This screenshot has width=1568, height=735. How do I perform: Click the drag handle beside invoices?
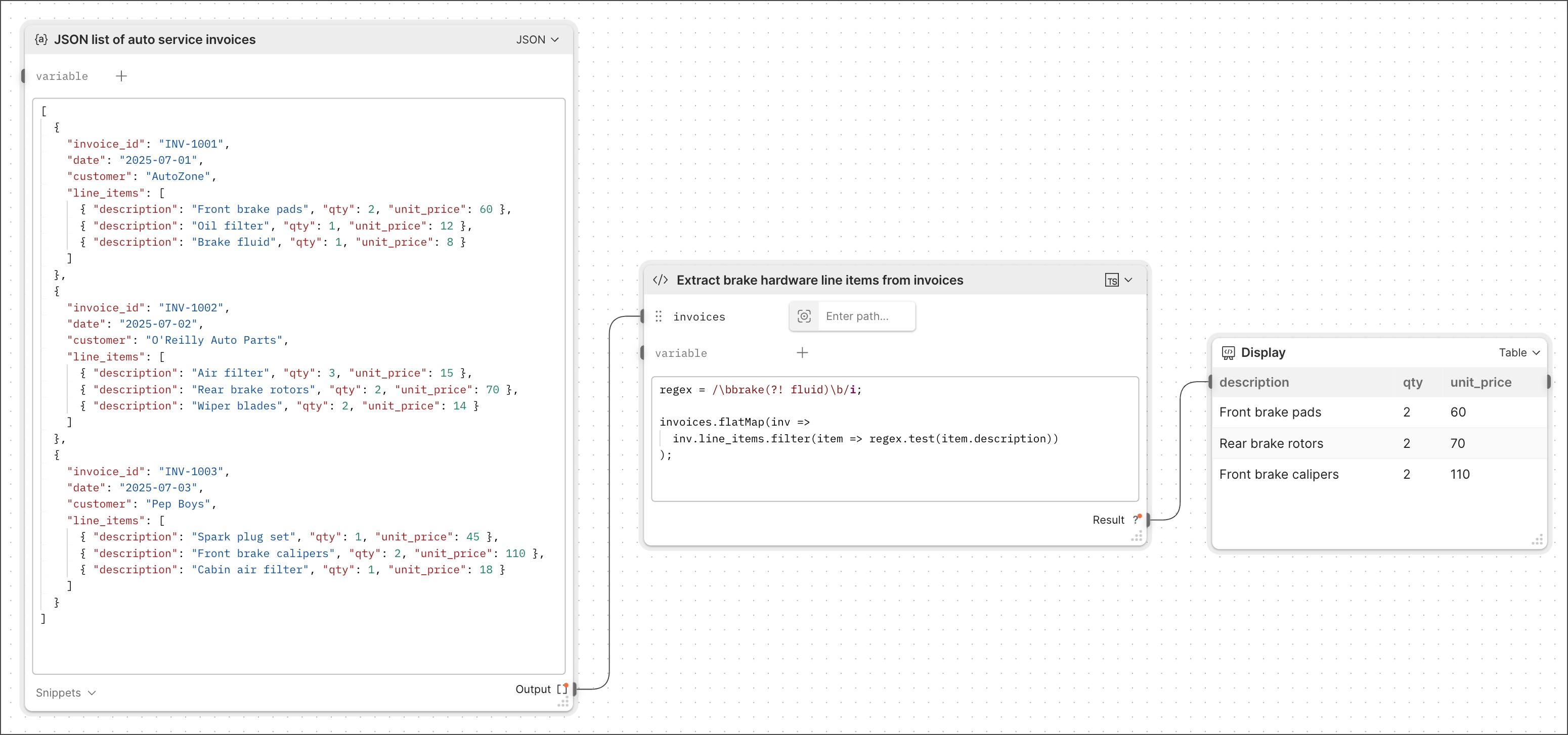click(658, 316)
